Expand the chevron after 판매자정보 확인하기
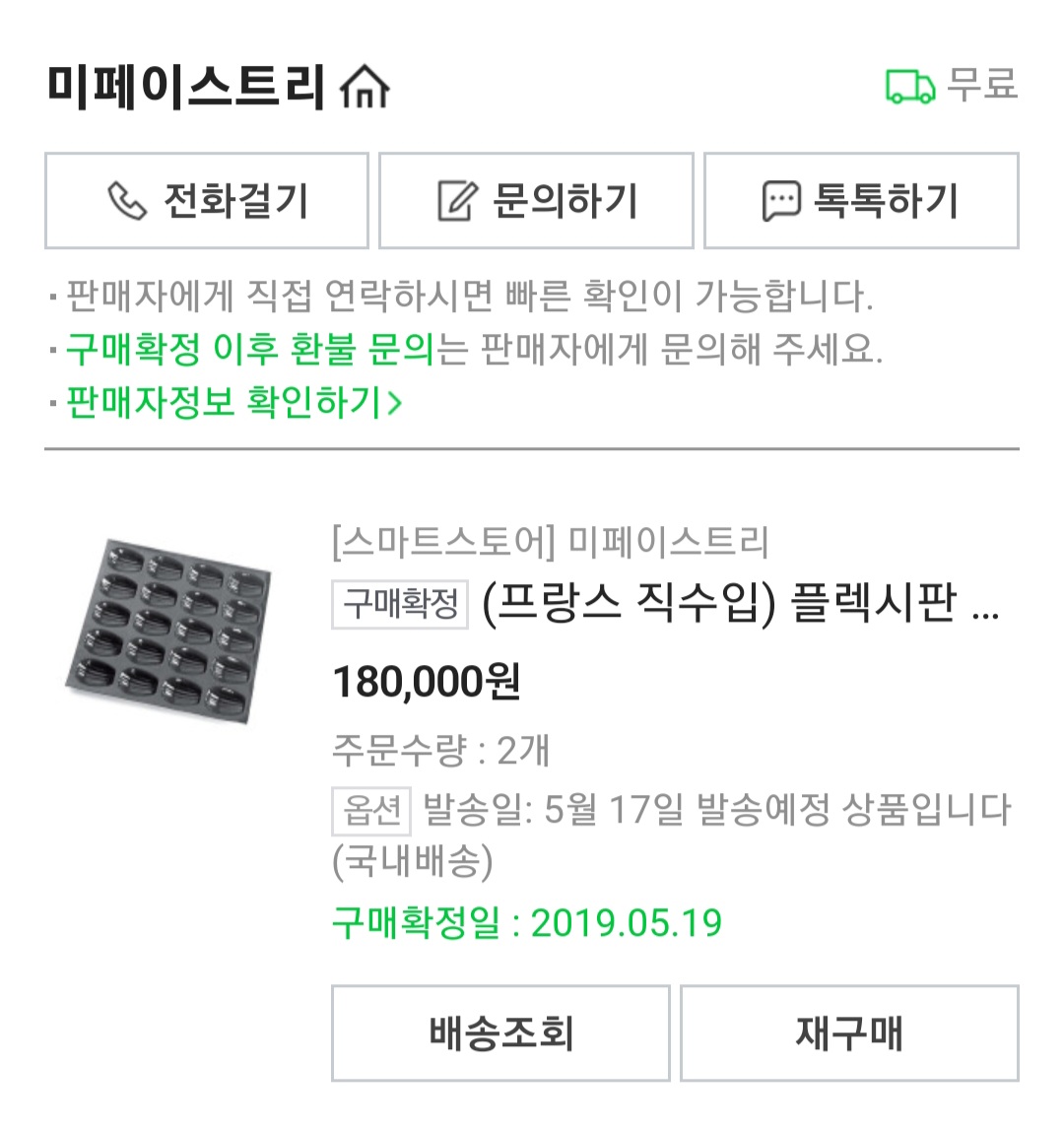This screenshot has height=1133, width=1064. coord(394,403)
